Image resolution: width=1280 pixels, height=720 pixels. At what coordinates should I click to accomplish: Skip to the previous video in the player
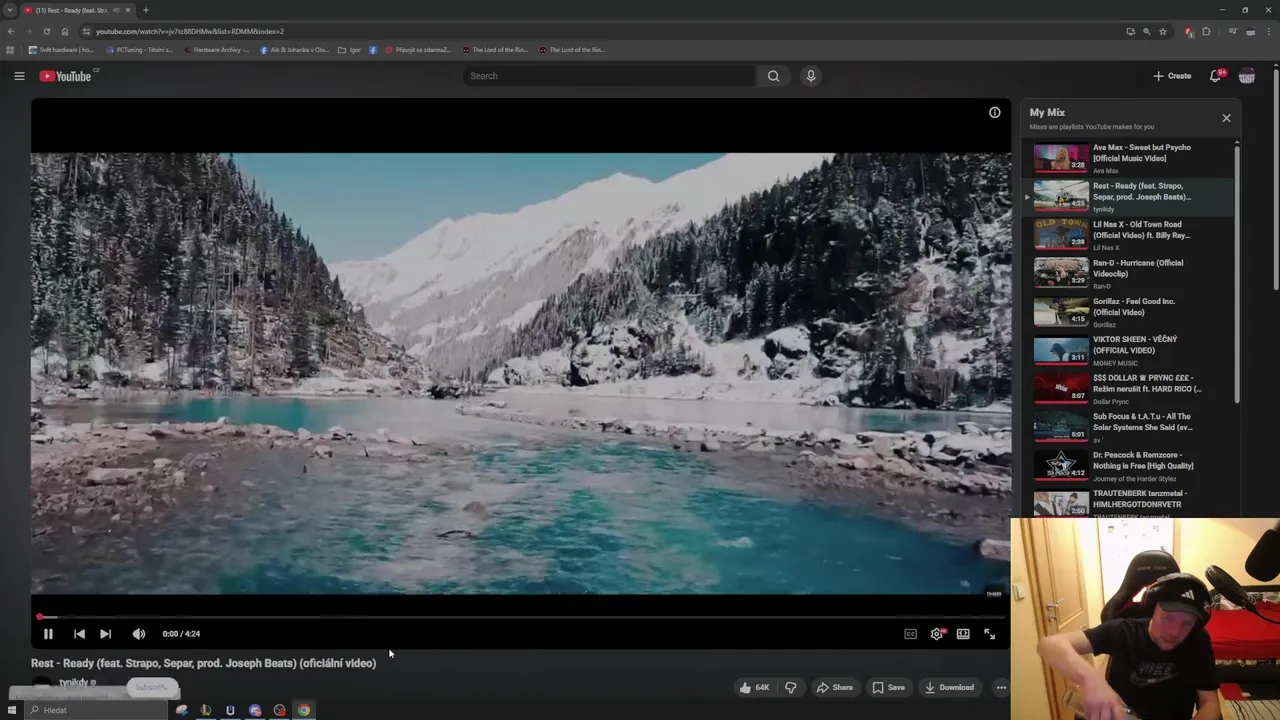(79, 634)
